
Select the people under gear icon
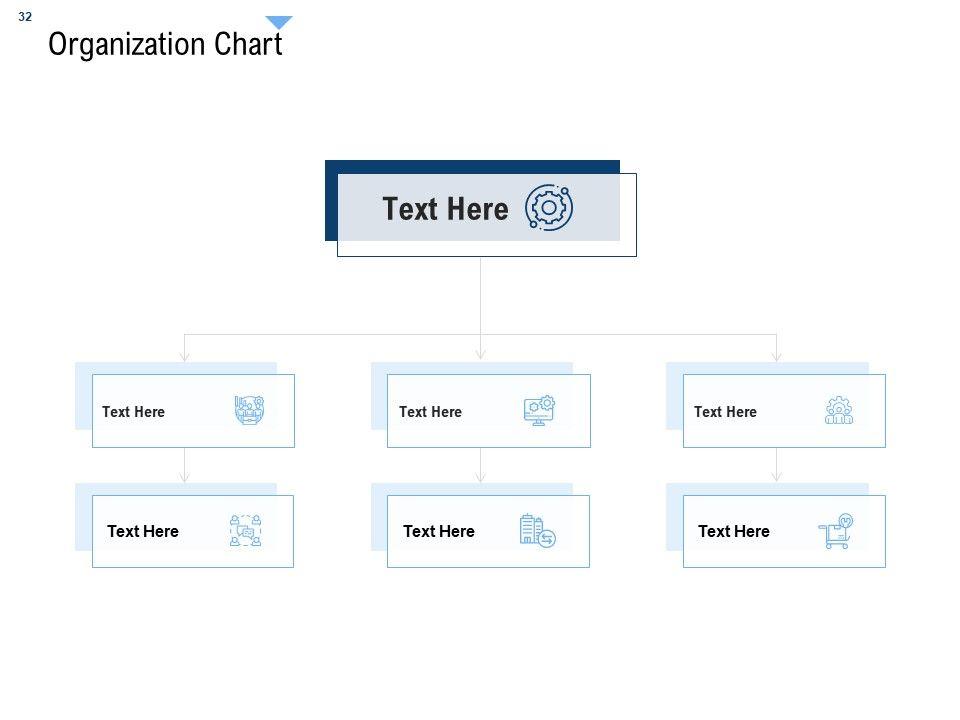[x=839, y=411]
